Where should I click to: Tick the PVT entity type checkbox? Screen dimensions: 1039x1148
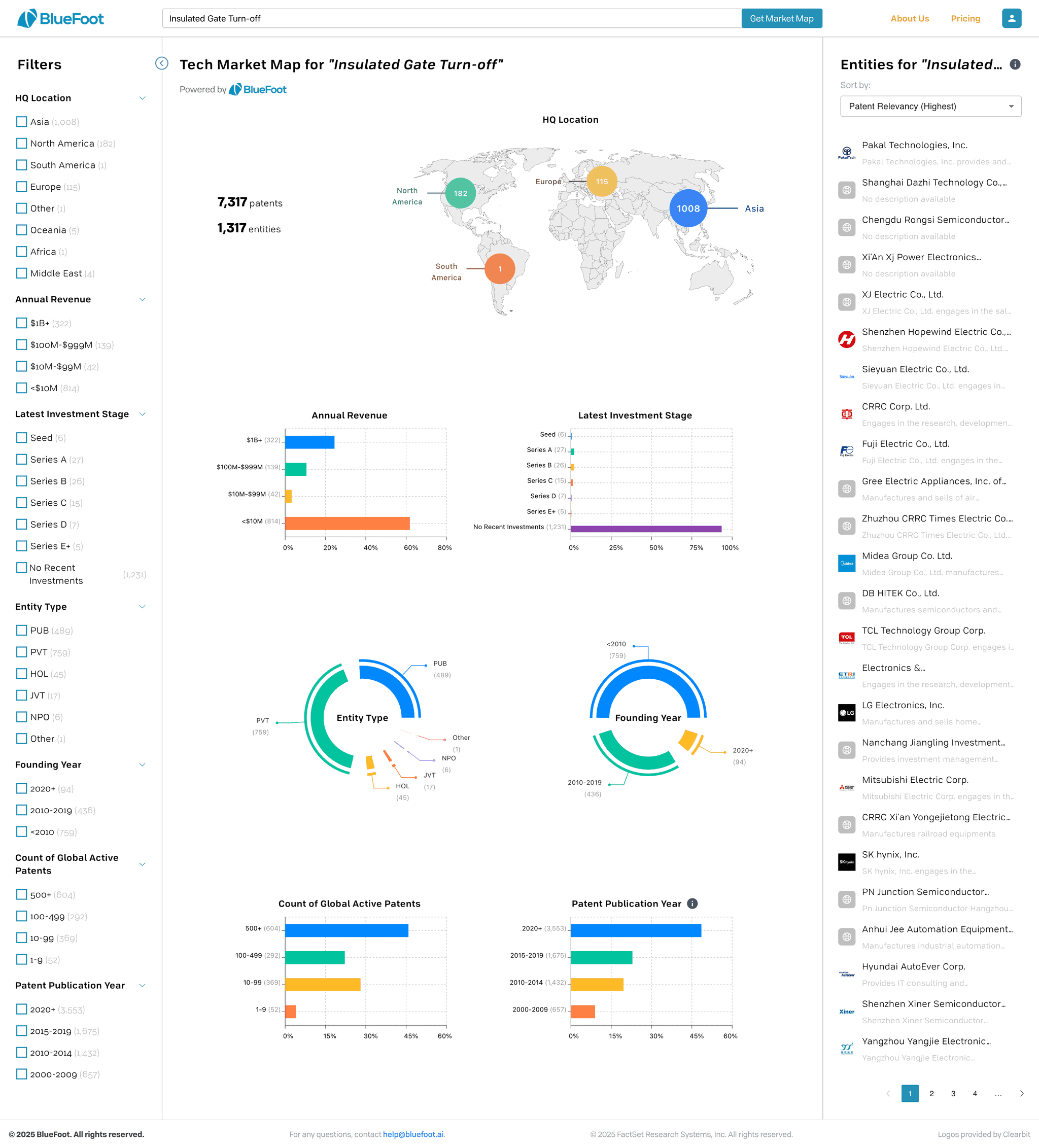coord(22,652)
